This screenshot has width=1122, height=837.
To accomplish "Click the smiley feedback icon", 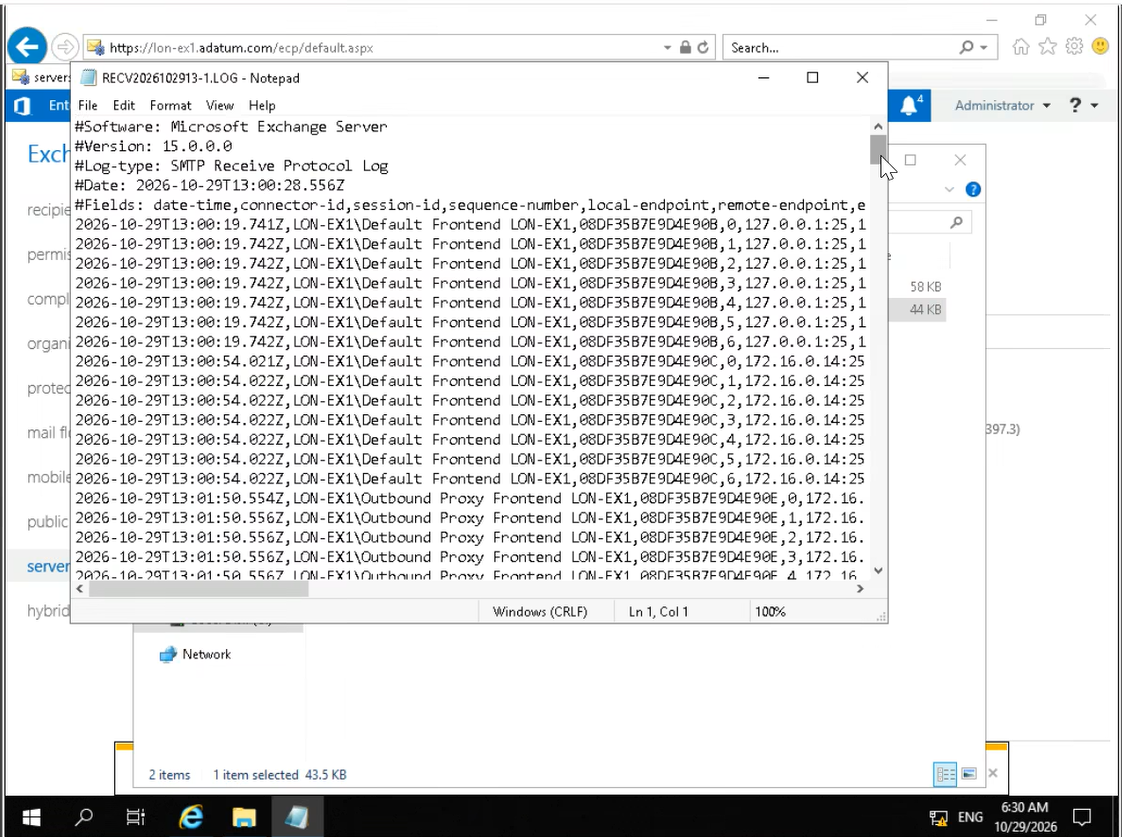I will [1101, 47].
